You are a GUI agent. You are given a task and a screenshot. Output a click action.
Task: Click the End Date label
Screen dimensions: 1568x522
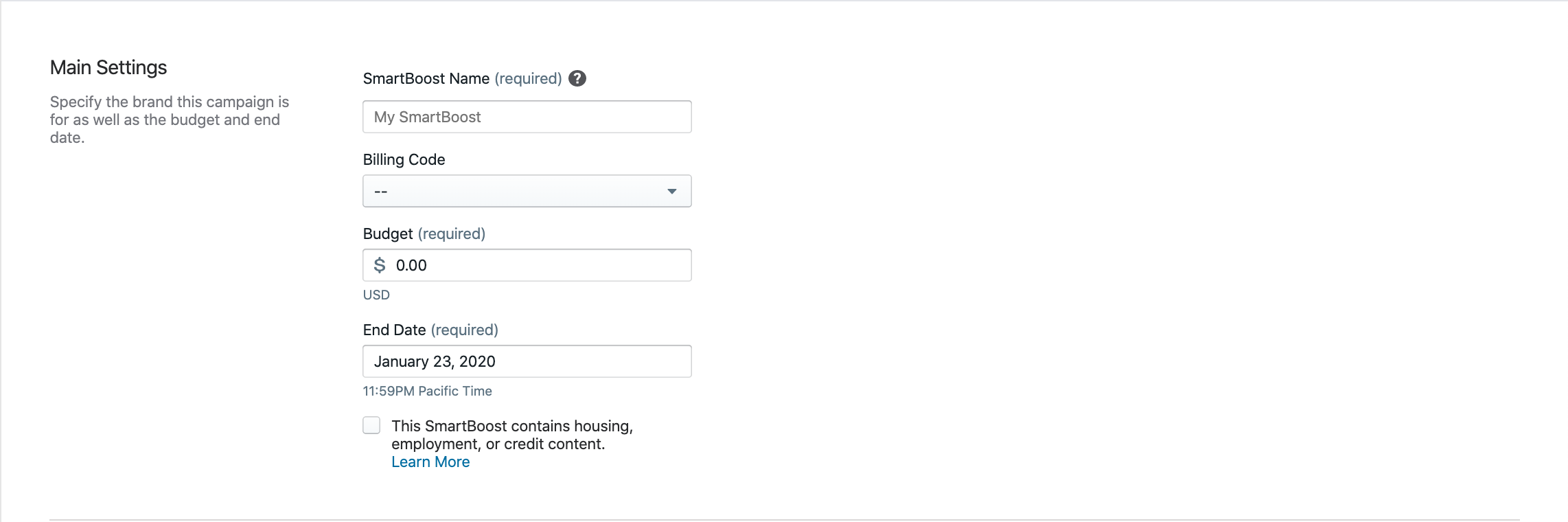tap(394, 330)
